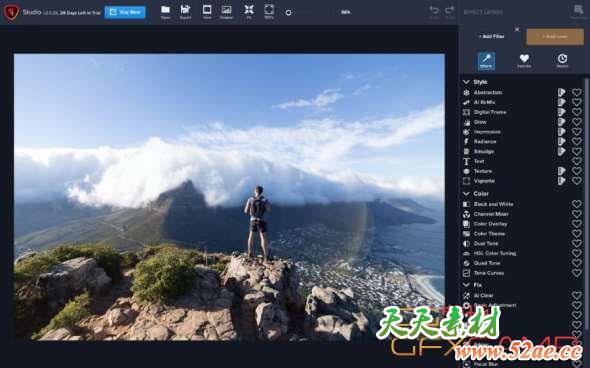Screen dimensions: 590x368
Task: Favorite the HSL Color Tuning filter
Action: (577, 253)
